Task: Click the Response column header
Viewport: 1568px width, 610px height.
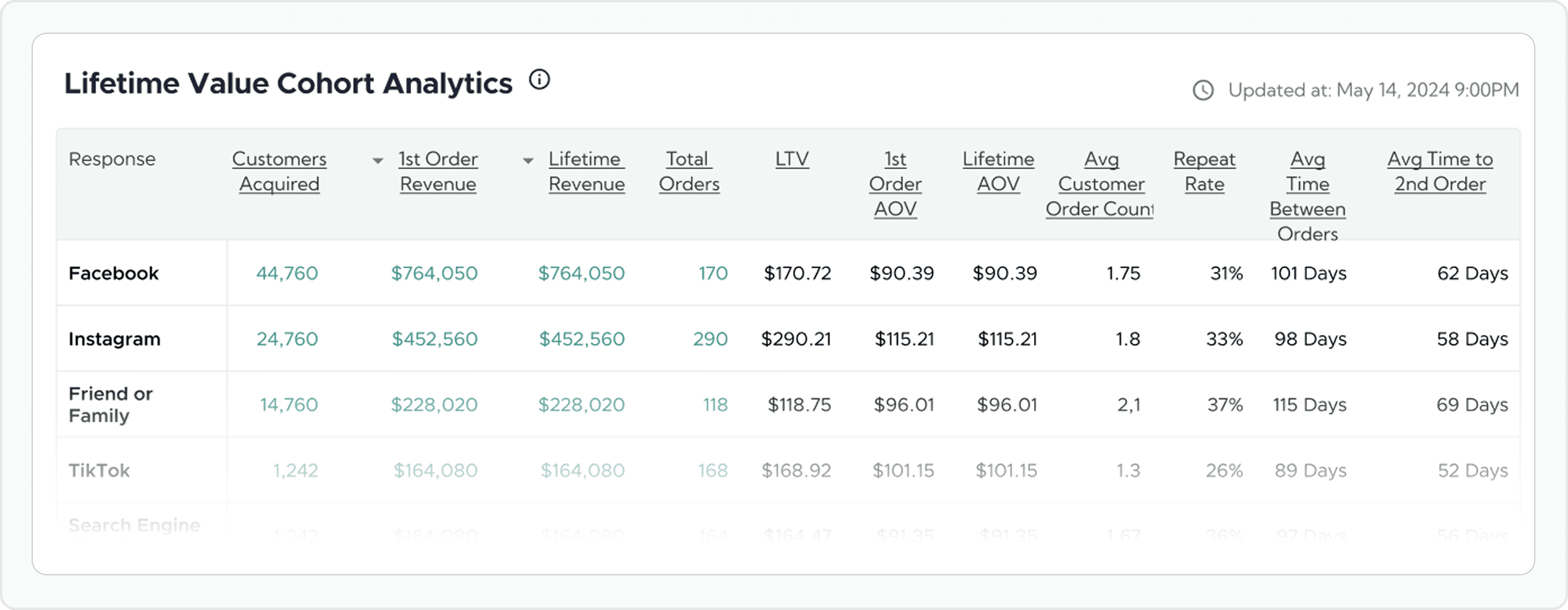Action: (112, 159)
